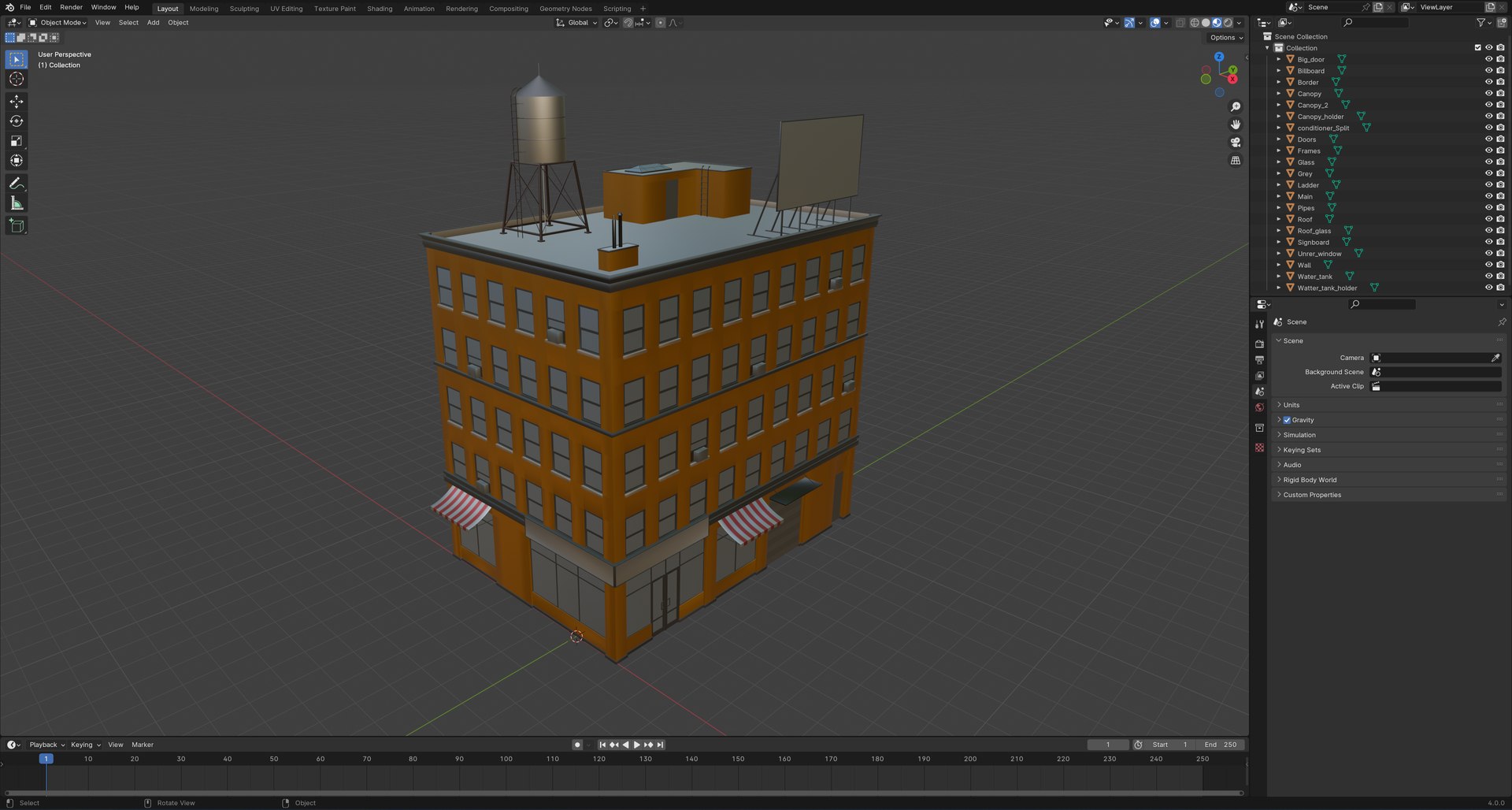Open the Output properties tab

tap(1259, 359)
